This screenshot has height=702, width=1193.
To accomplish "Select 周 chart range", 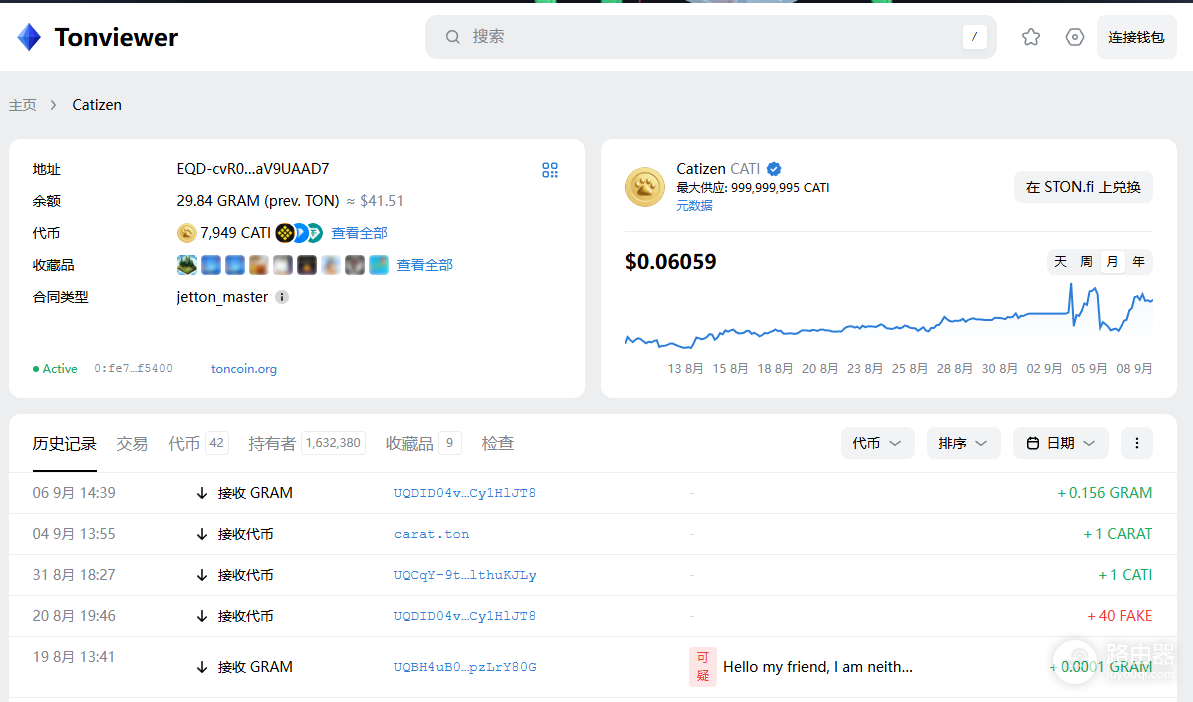I will [x=1086, y=262].
